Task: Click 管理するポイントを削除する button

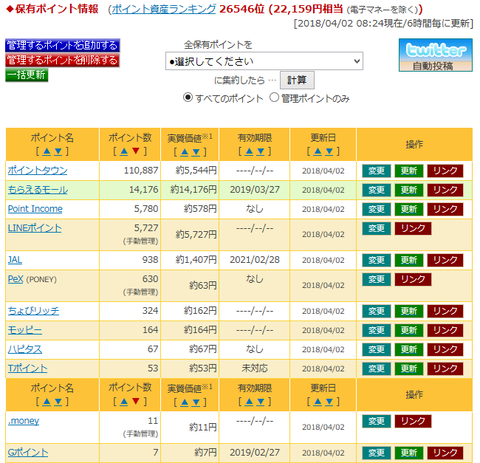Action: pyautogui.click(x=62, y=60)
